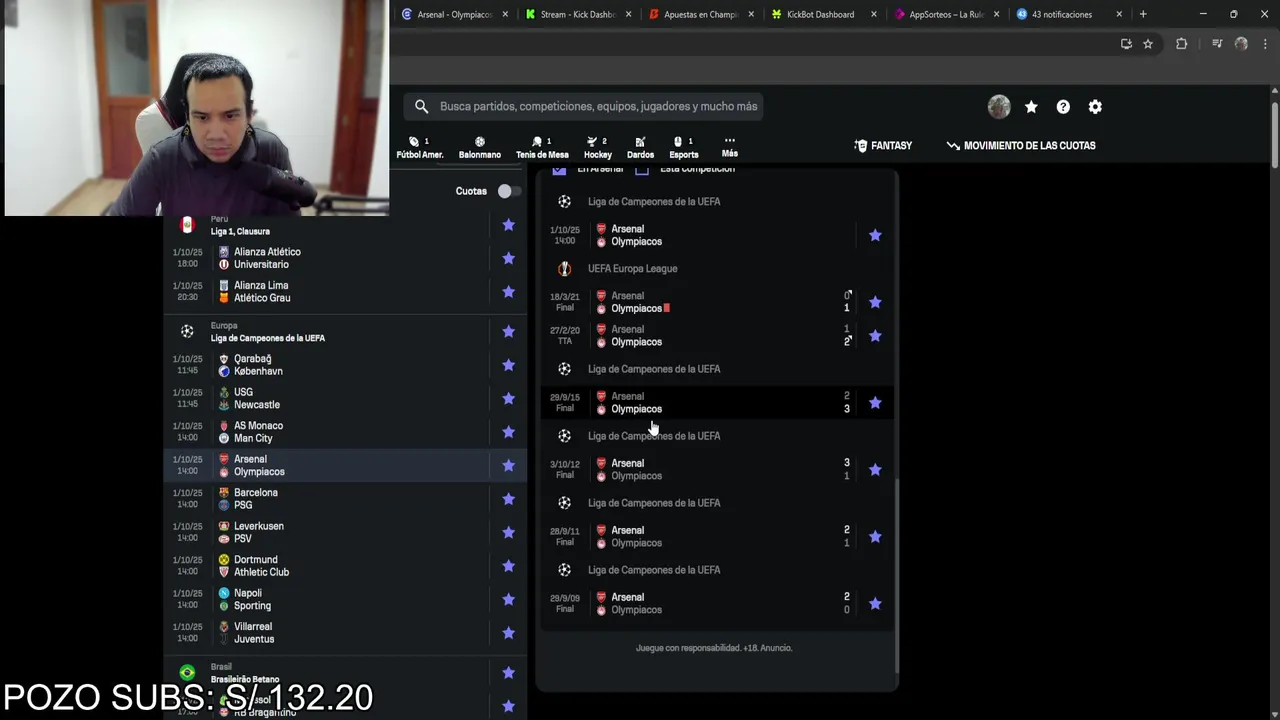Star the 18/3/21 Europa League result
This screenshot has height=720, width=1280.
(875, 302)
